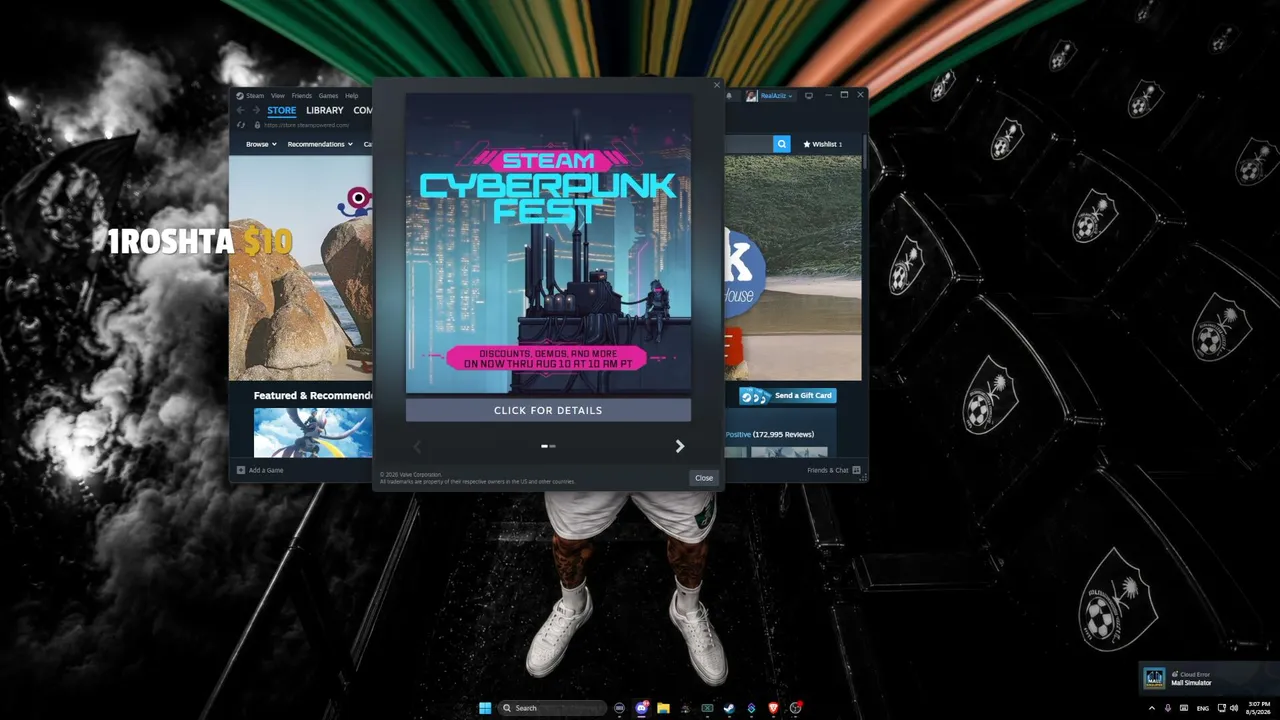Click the padlock icon beside the store URL
The image size is (1280, 720).
pos(257,125)
